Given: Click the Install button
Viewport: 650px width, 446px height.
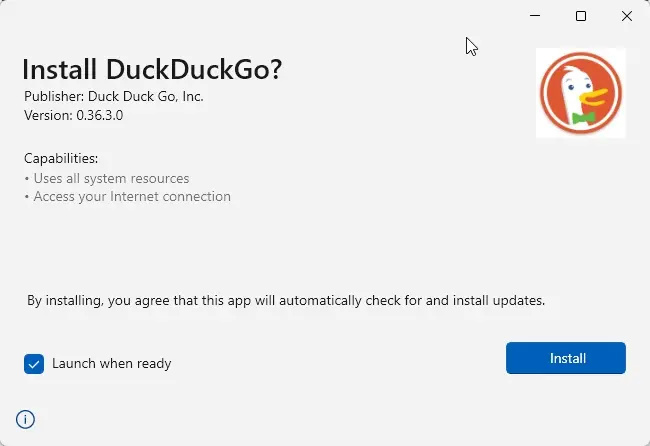Looking at the screenshot, I should click(566, 358).
